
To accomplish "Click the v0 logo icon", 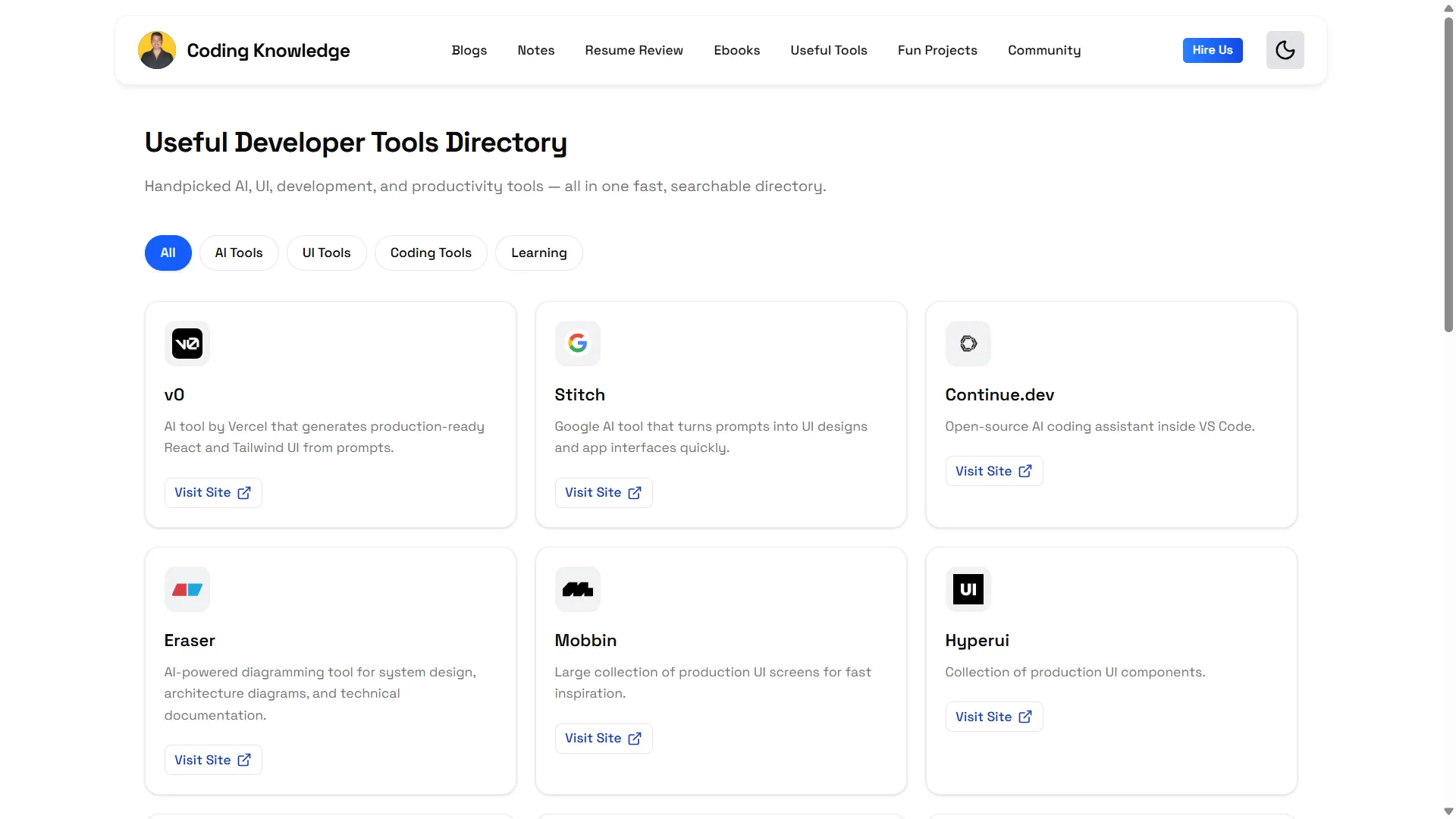I will tap(187, 344).
